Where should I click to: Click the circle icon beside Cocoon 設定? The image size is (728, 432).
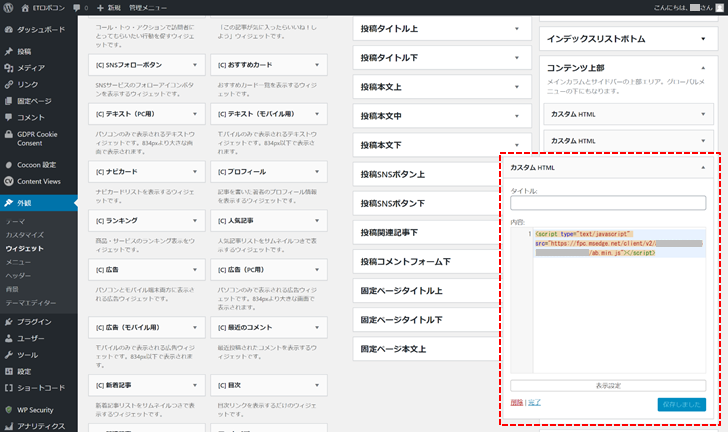click(8, 165)
